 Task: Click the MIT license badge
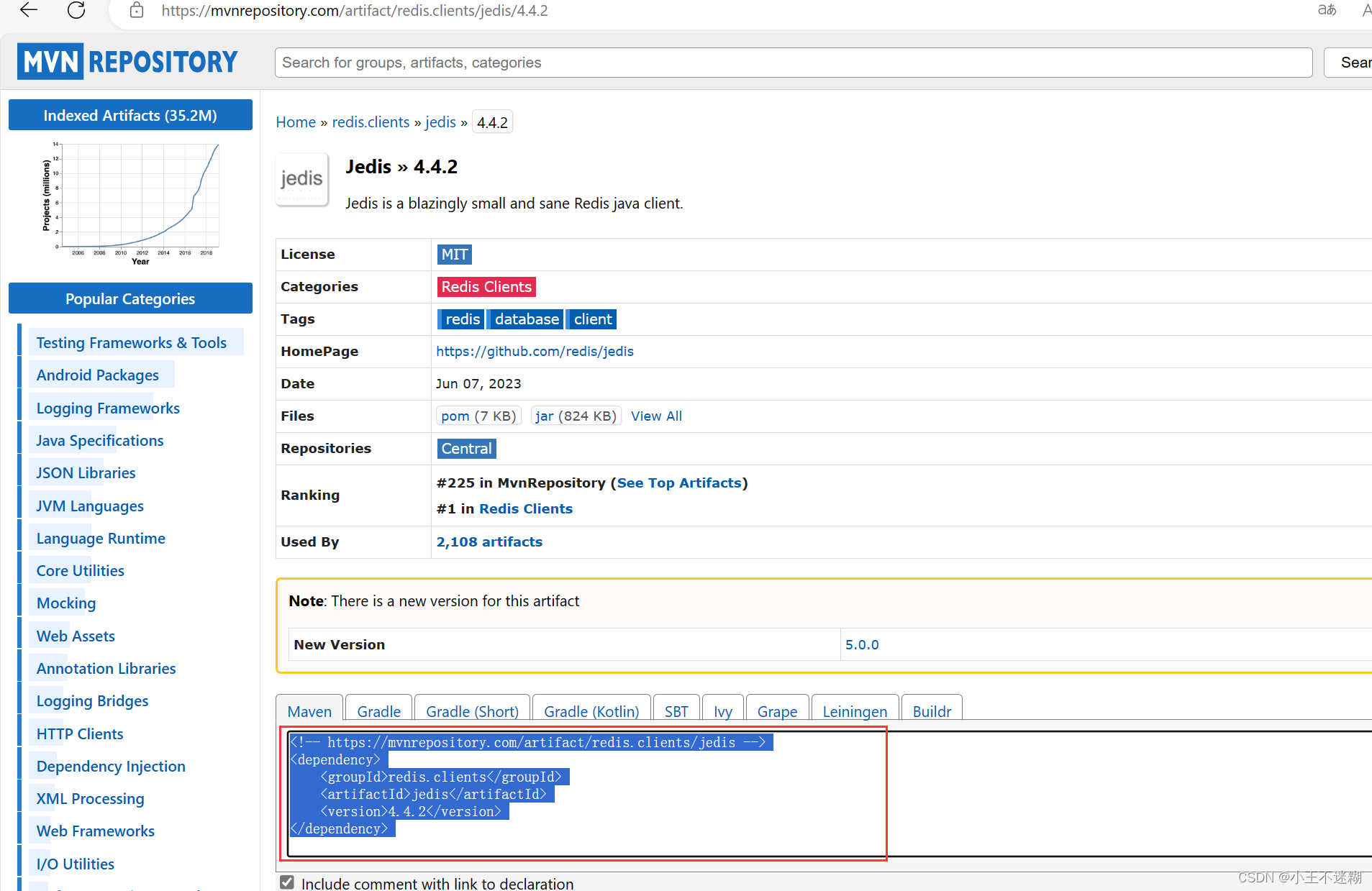(455, 254)
